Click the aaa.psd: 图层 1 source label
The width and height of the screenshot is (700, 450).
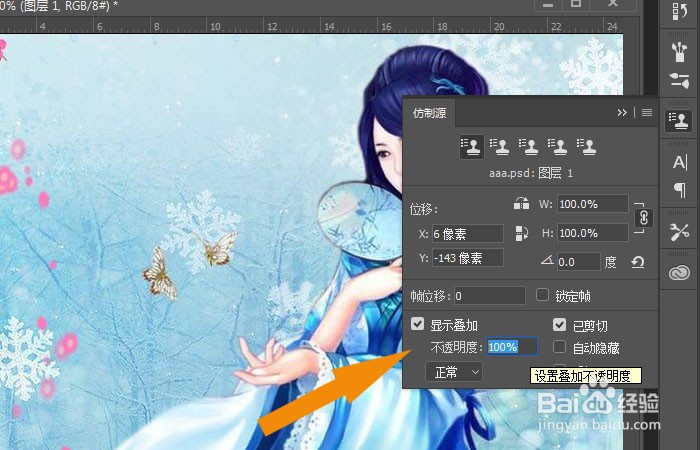(530, 173)
